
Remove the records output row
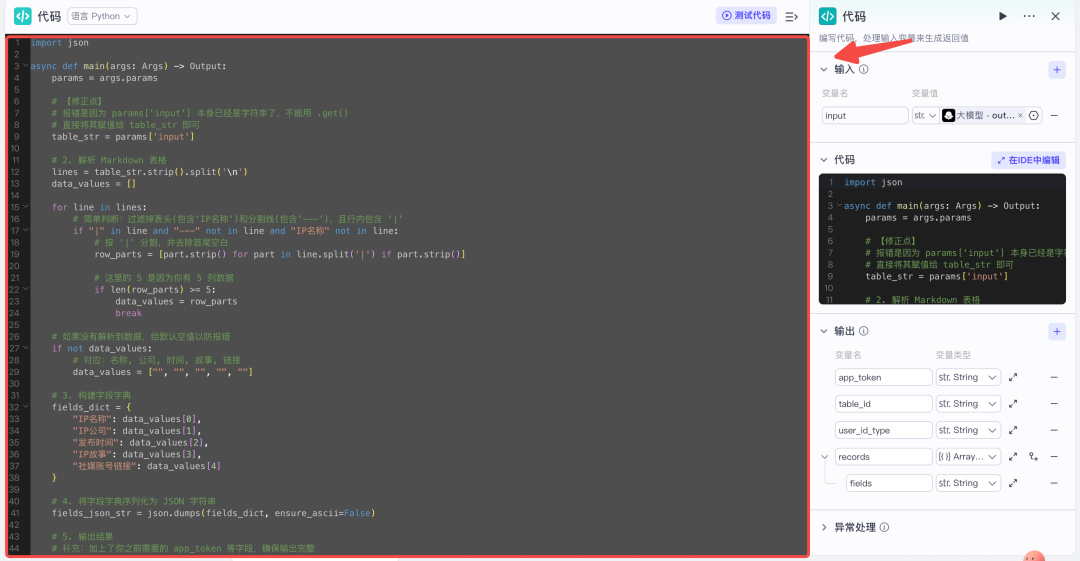point(1054,457)
